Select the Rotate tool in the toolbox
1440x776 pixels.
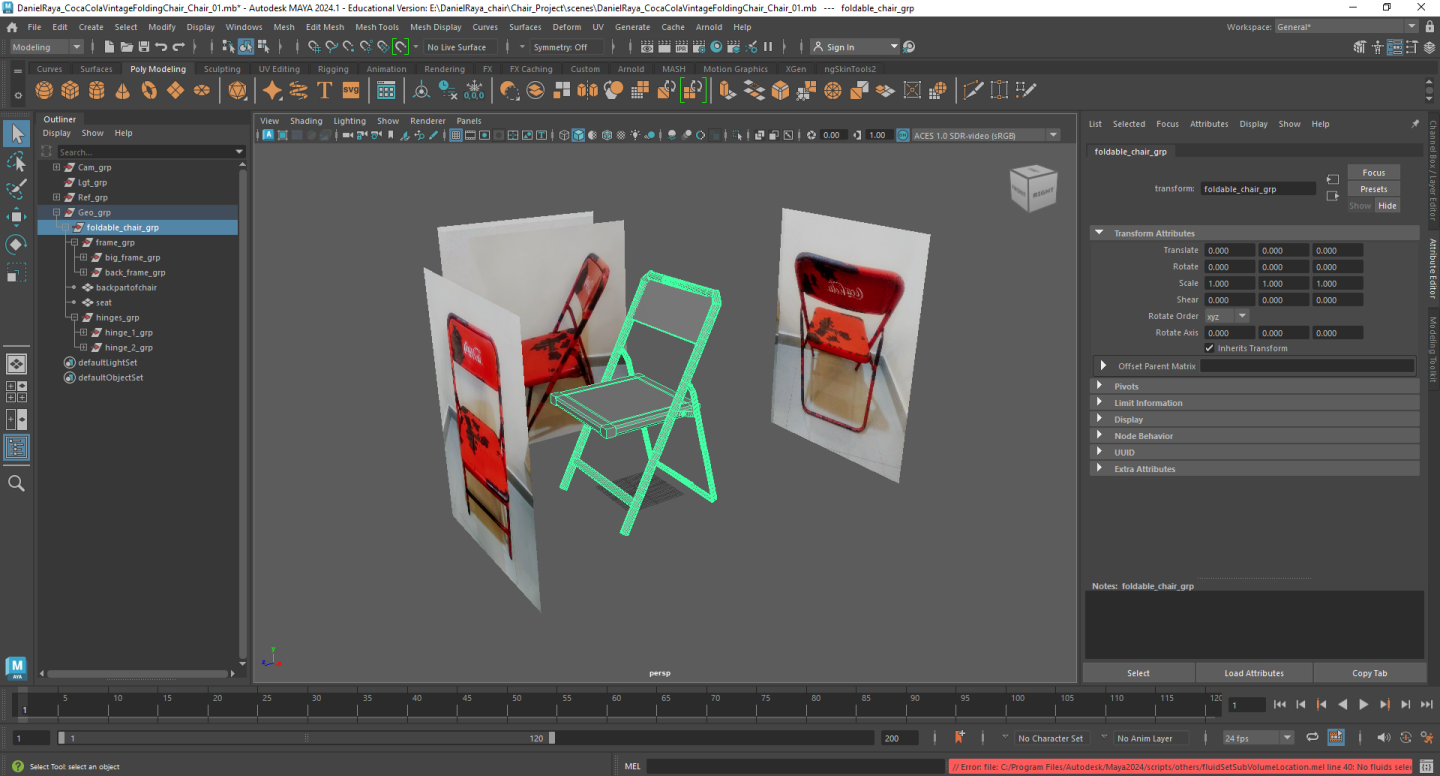[x=17, y=245]
